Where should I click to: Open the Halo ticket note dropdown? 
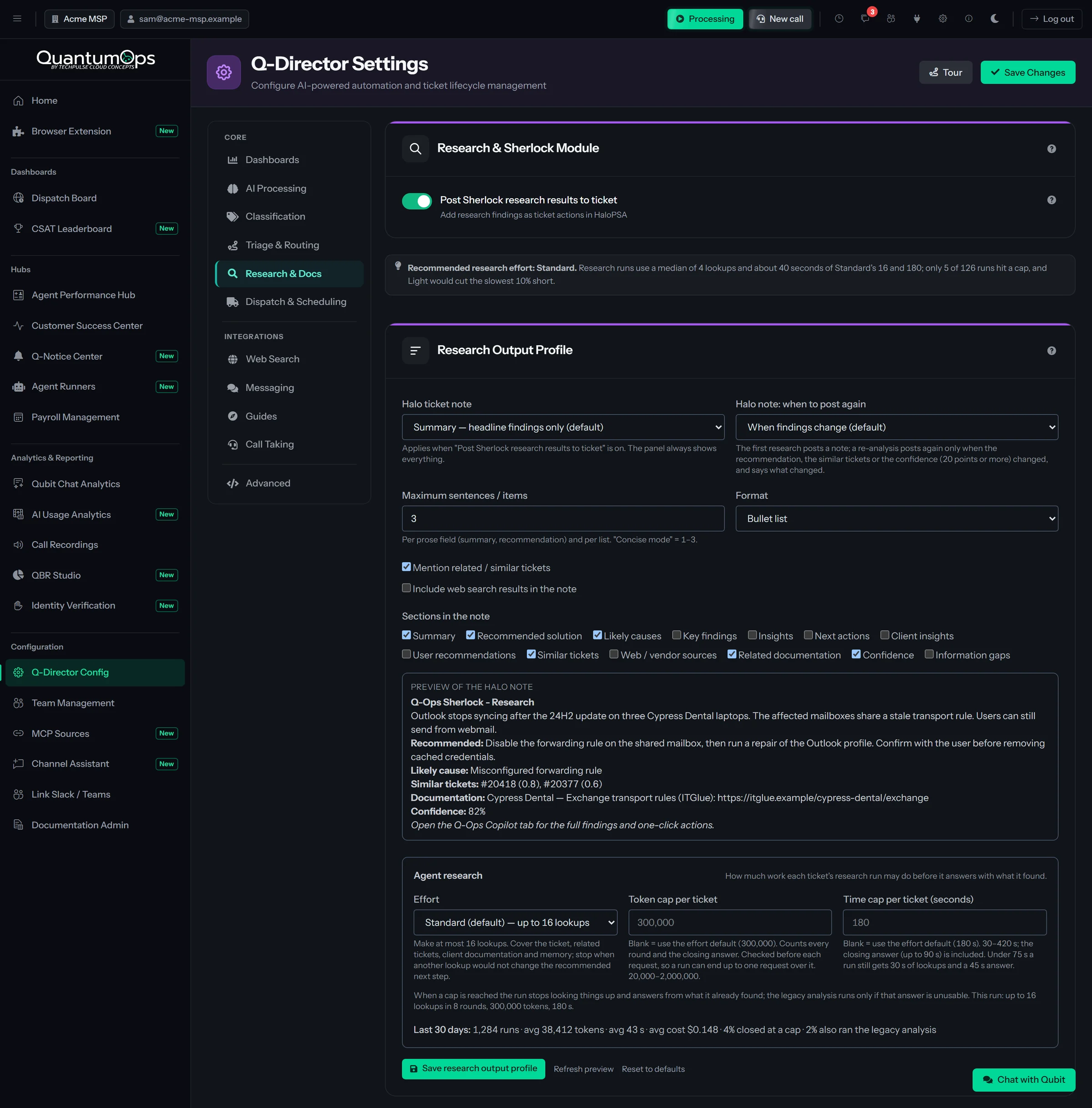pyautogui.click(x=563, y=427)
